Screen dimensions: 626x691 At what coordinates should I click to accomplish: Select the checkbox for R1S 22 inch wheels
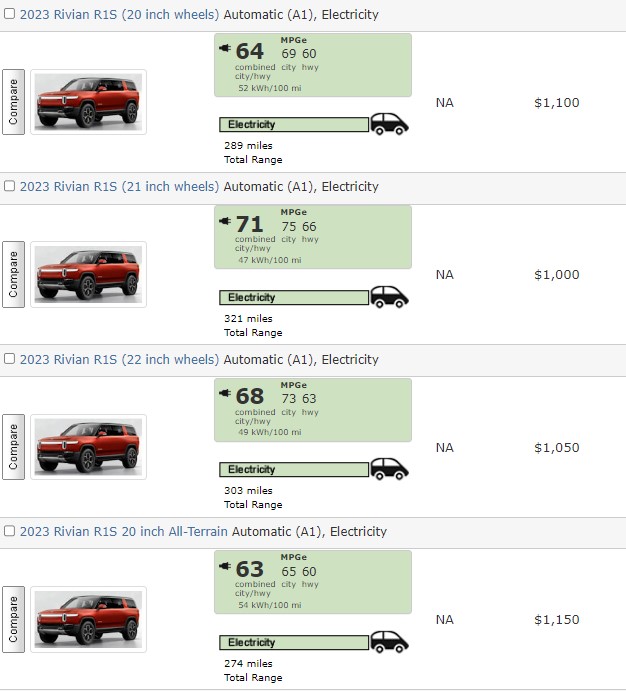point(10,359)
